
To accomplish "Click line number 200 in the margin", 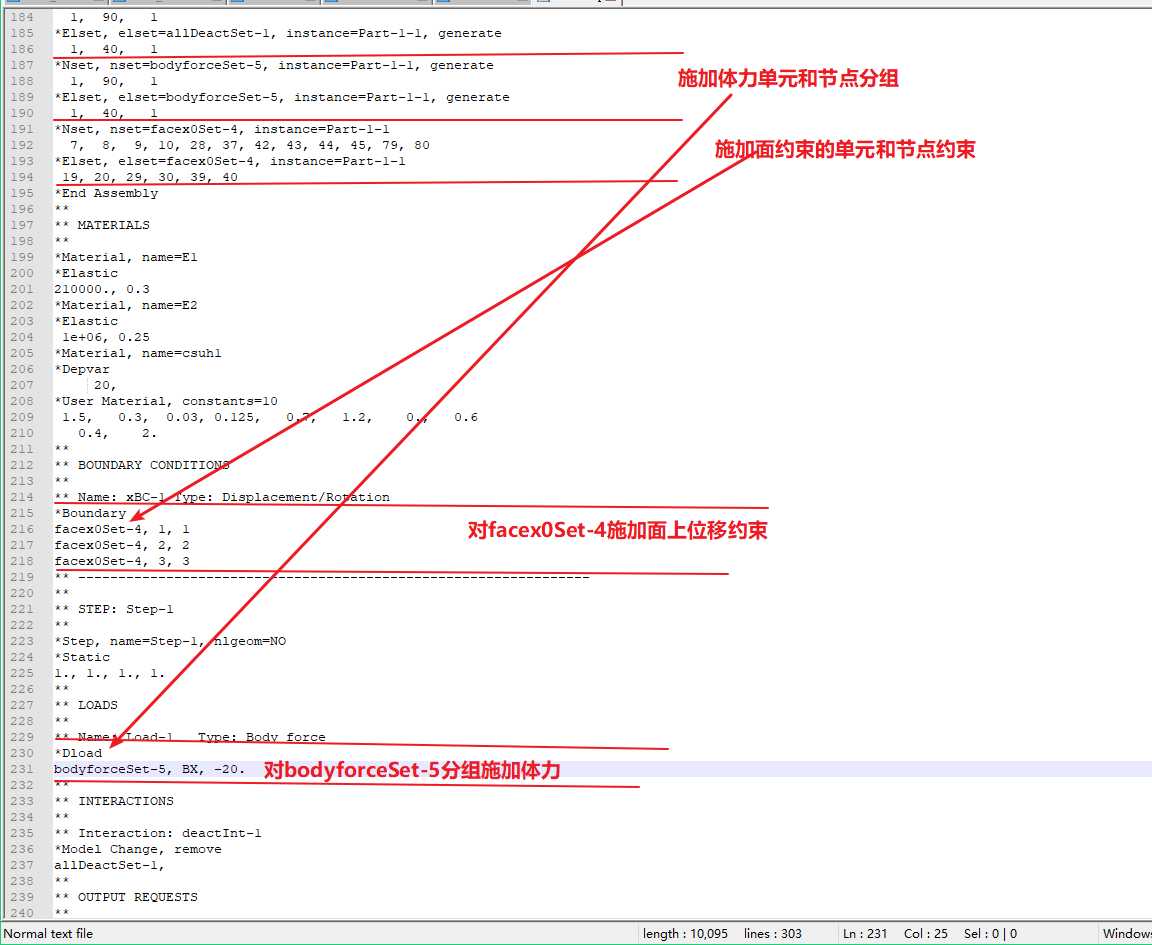I will (22, 273).
